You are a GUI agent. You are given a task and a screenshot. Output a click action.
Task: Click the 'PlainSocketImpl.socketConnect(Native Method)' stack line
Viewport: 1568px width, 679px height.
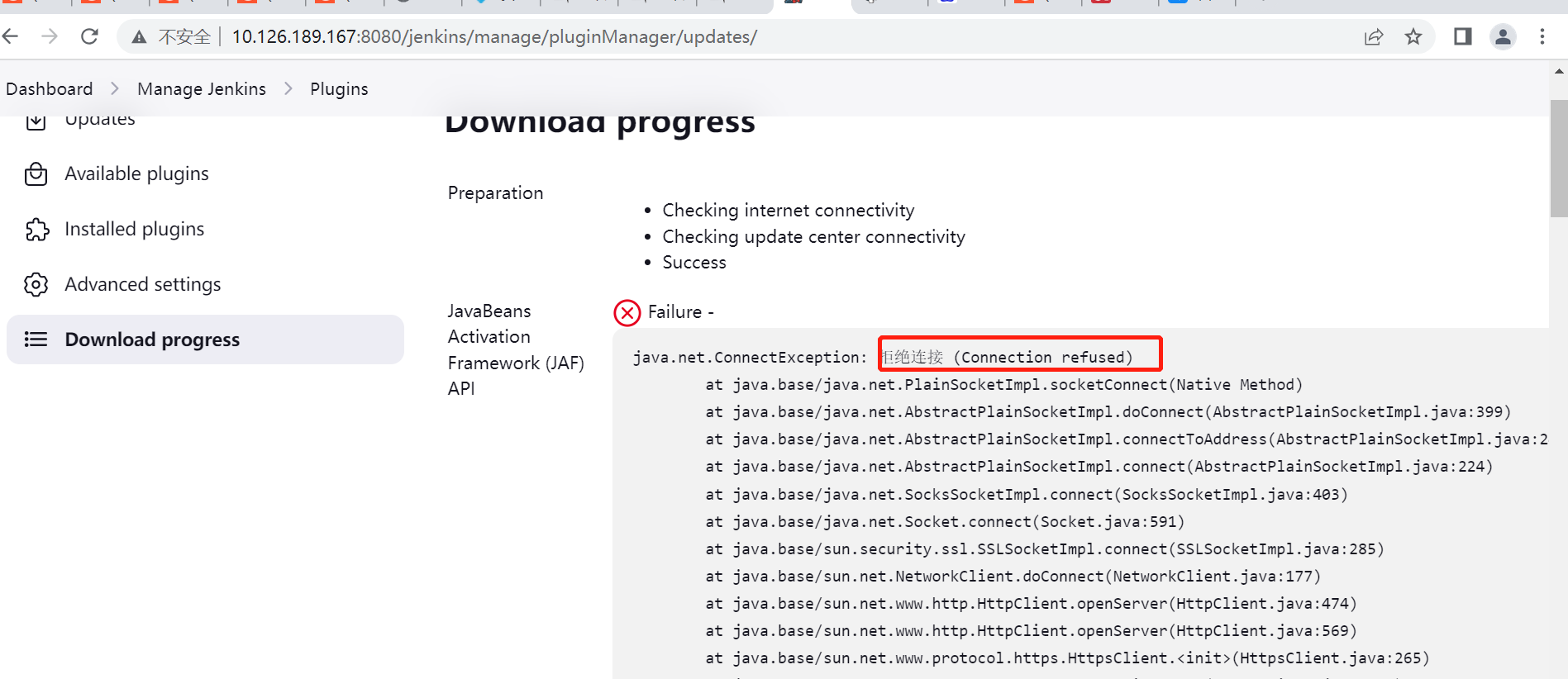[1004, 385]
